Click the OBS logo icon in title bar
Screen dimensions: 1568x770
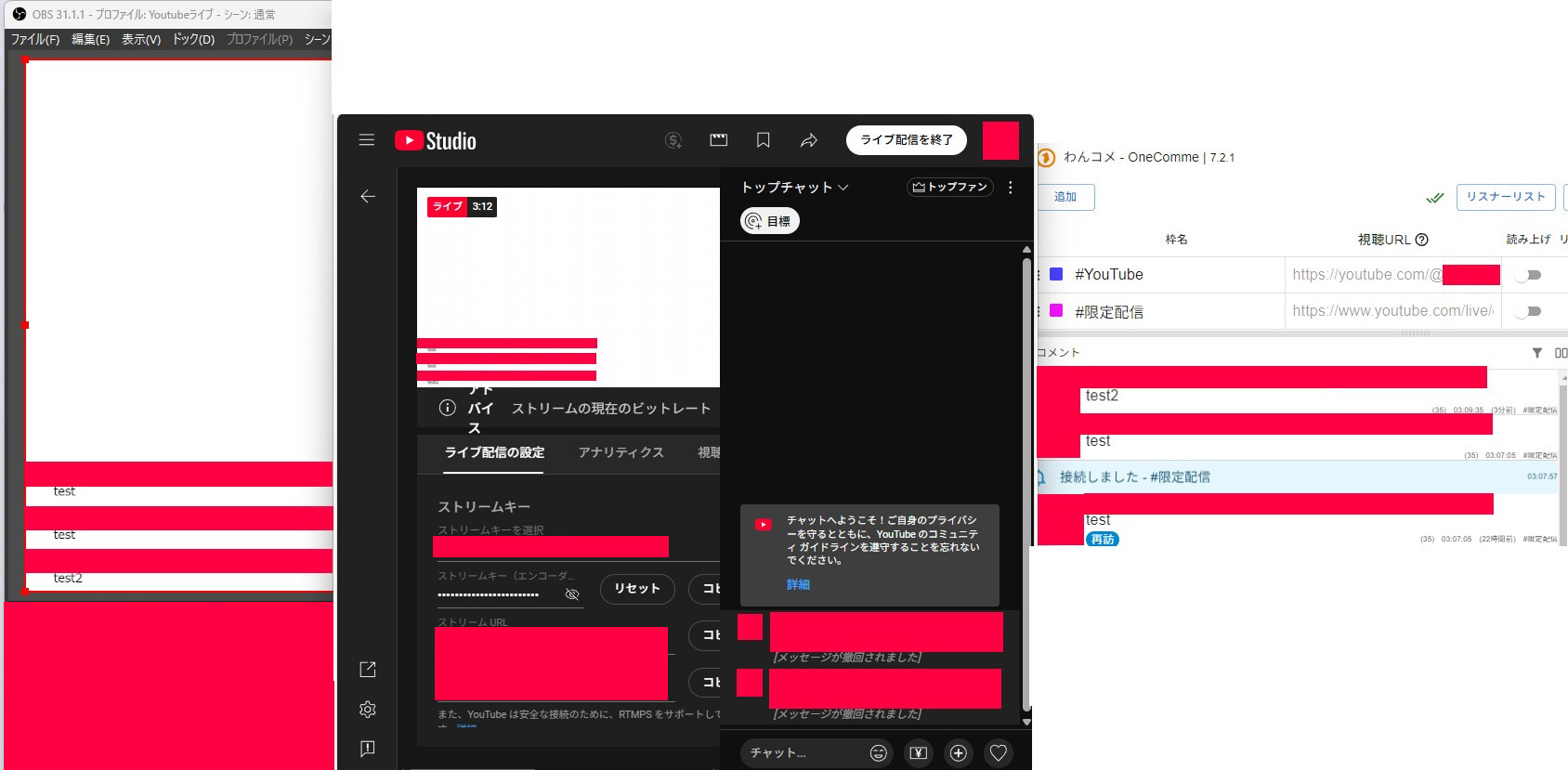[20, 14]
